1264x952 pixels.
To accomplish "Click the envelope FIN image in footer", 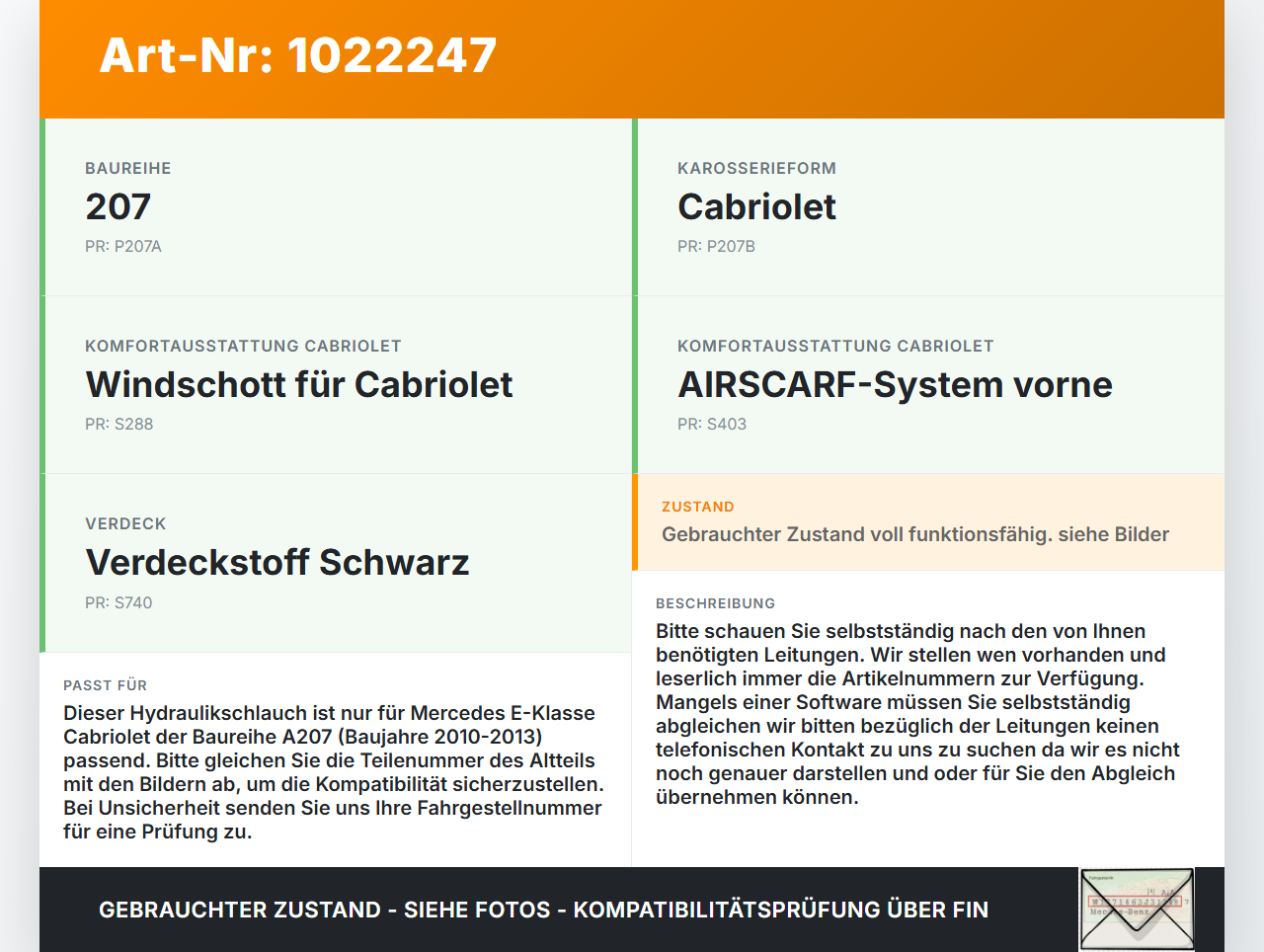I will (1137, 910).
